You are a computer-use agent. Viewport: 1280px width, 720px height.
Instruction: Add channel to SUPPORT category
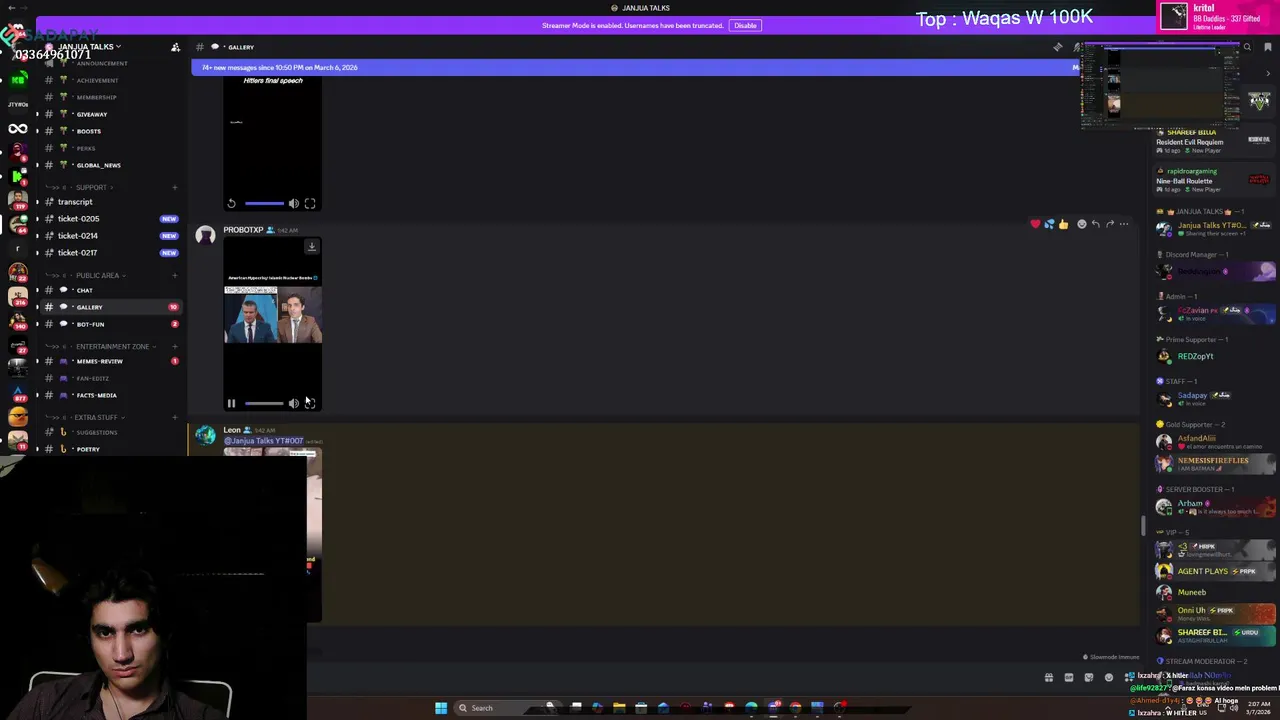click(x=174, y=187)
